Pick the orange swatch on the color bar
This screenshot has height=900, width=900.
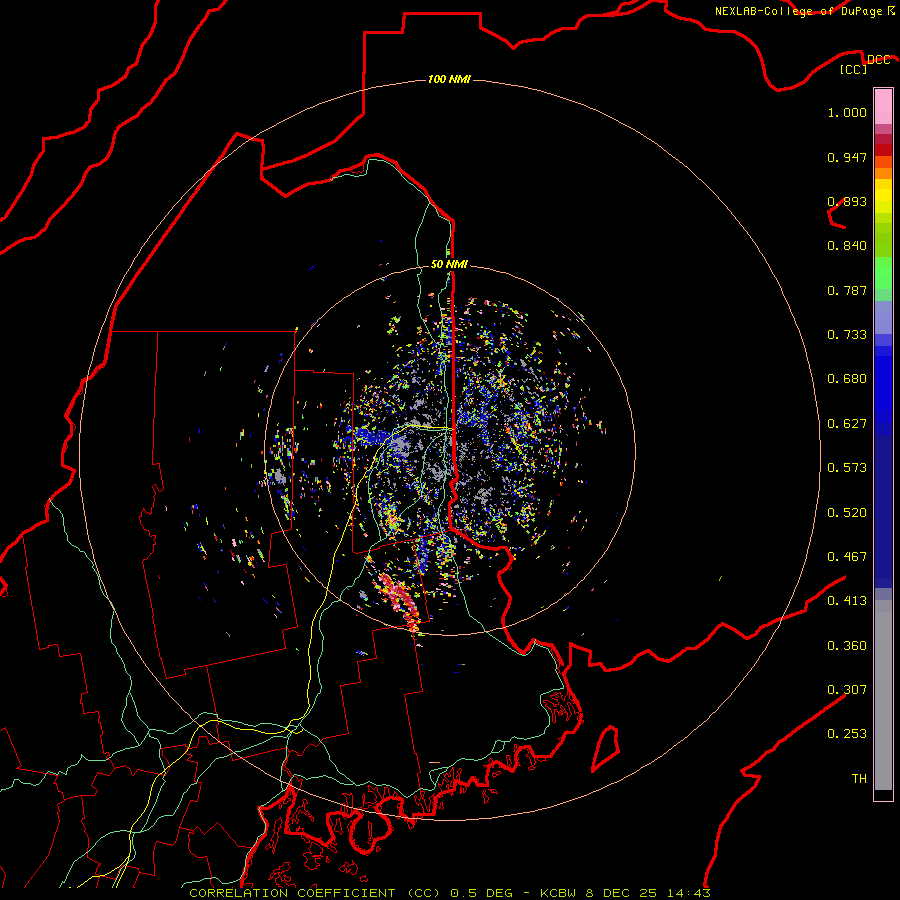pos(883,173)
